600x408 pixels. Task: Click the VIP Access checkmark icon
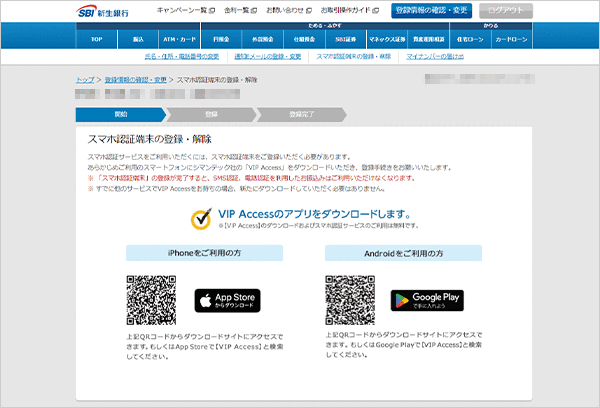click(x=203, y=219)
